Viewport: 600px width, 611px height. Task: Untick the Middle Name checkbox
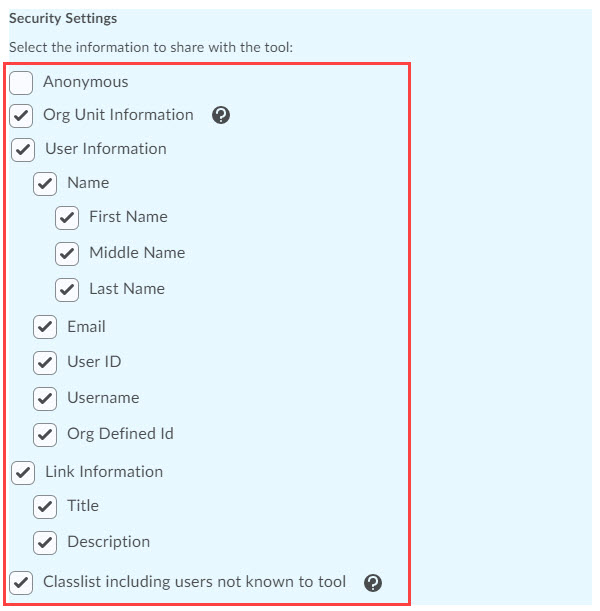(67, 254)
